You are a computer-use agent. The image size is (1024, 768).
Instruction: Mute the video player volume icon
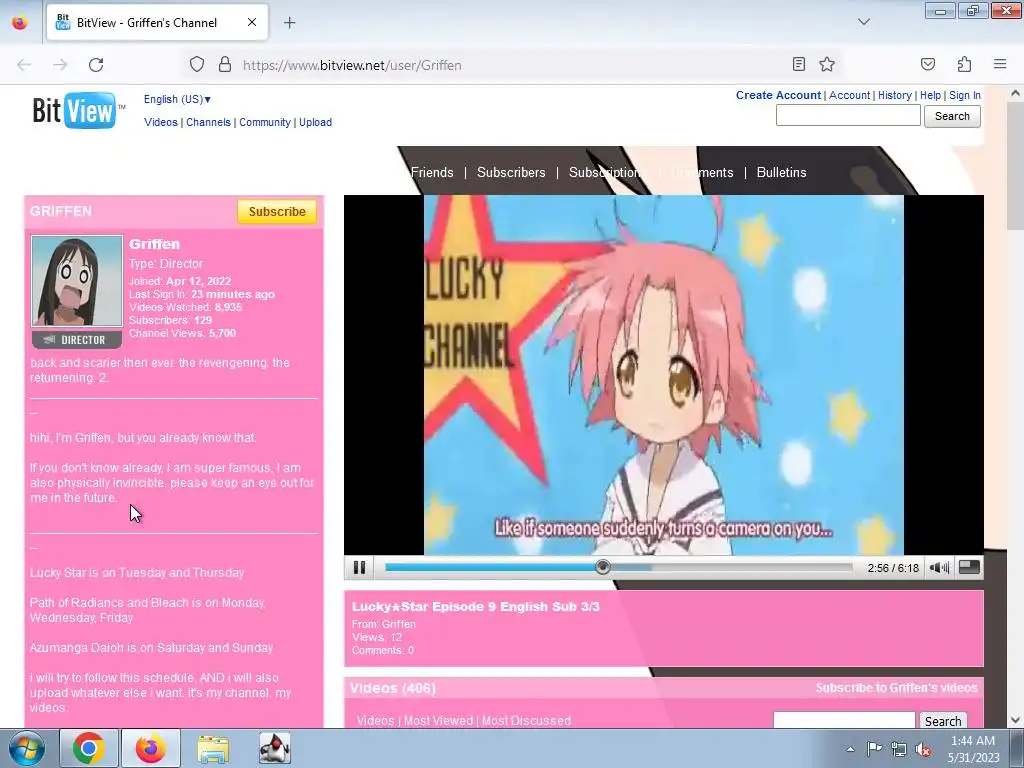pyautogui.click(x=939, y=568)
